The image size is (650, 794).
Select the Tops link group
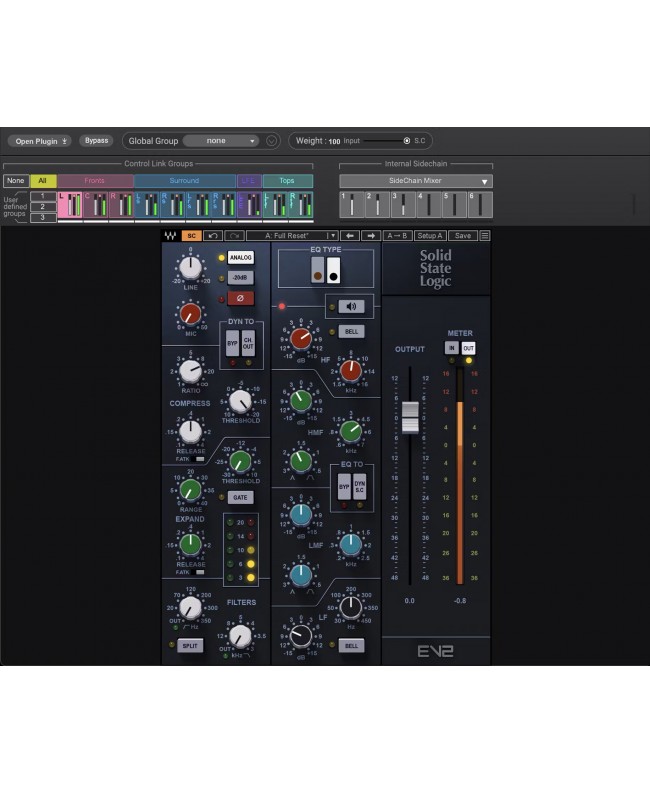288,181
